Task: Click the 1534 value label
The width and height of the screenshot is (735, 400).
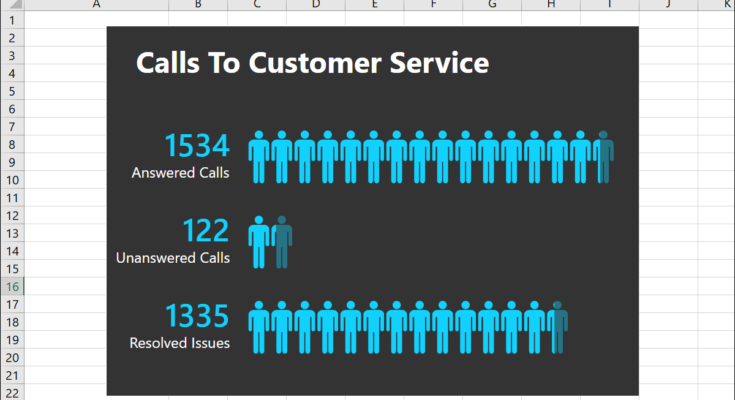Action: 197,146
